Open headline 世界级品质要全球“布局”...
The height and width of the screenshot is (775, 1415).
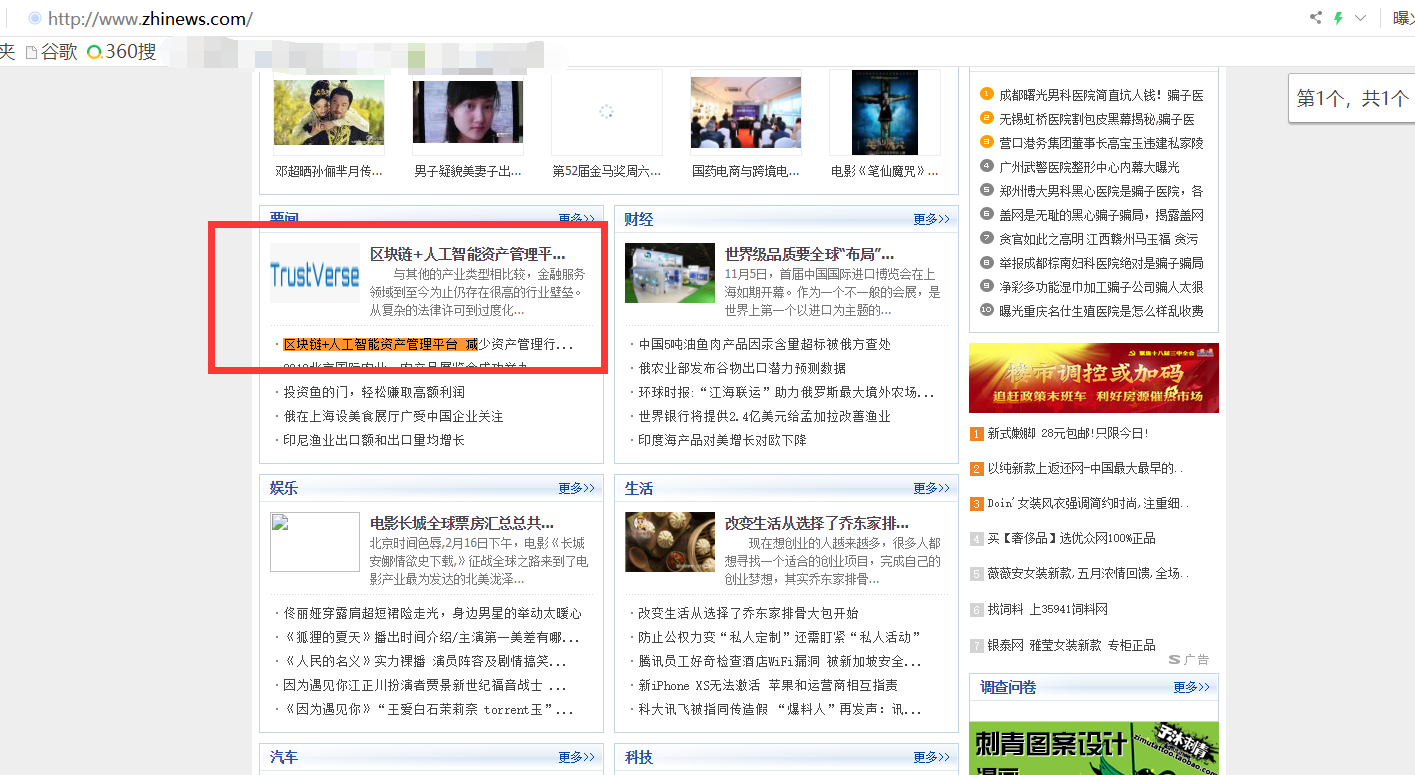809,254
